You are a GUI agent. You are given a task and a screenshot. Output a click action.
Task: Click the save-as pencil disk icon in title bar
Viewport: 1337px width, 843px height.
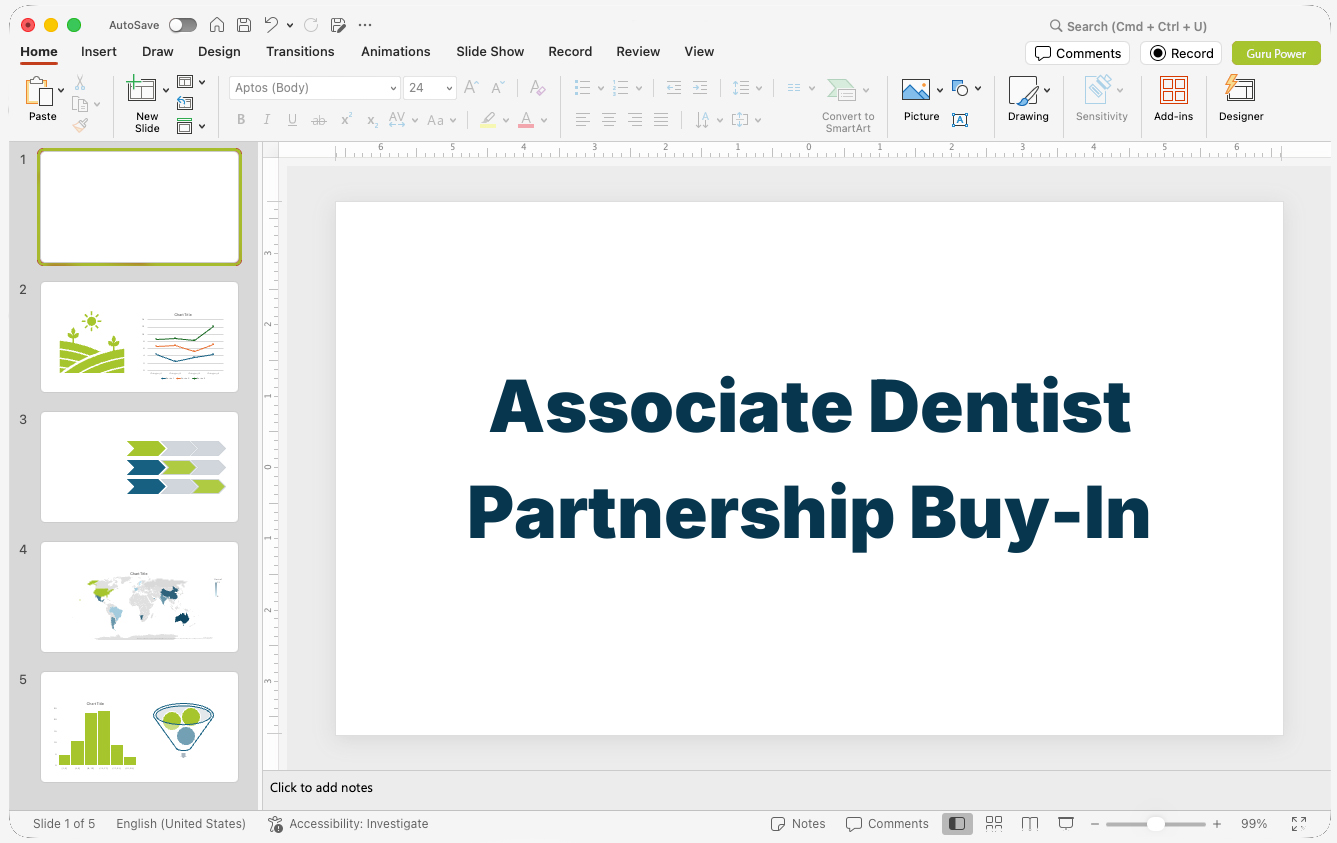(338, 25)
